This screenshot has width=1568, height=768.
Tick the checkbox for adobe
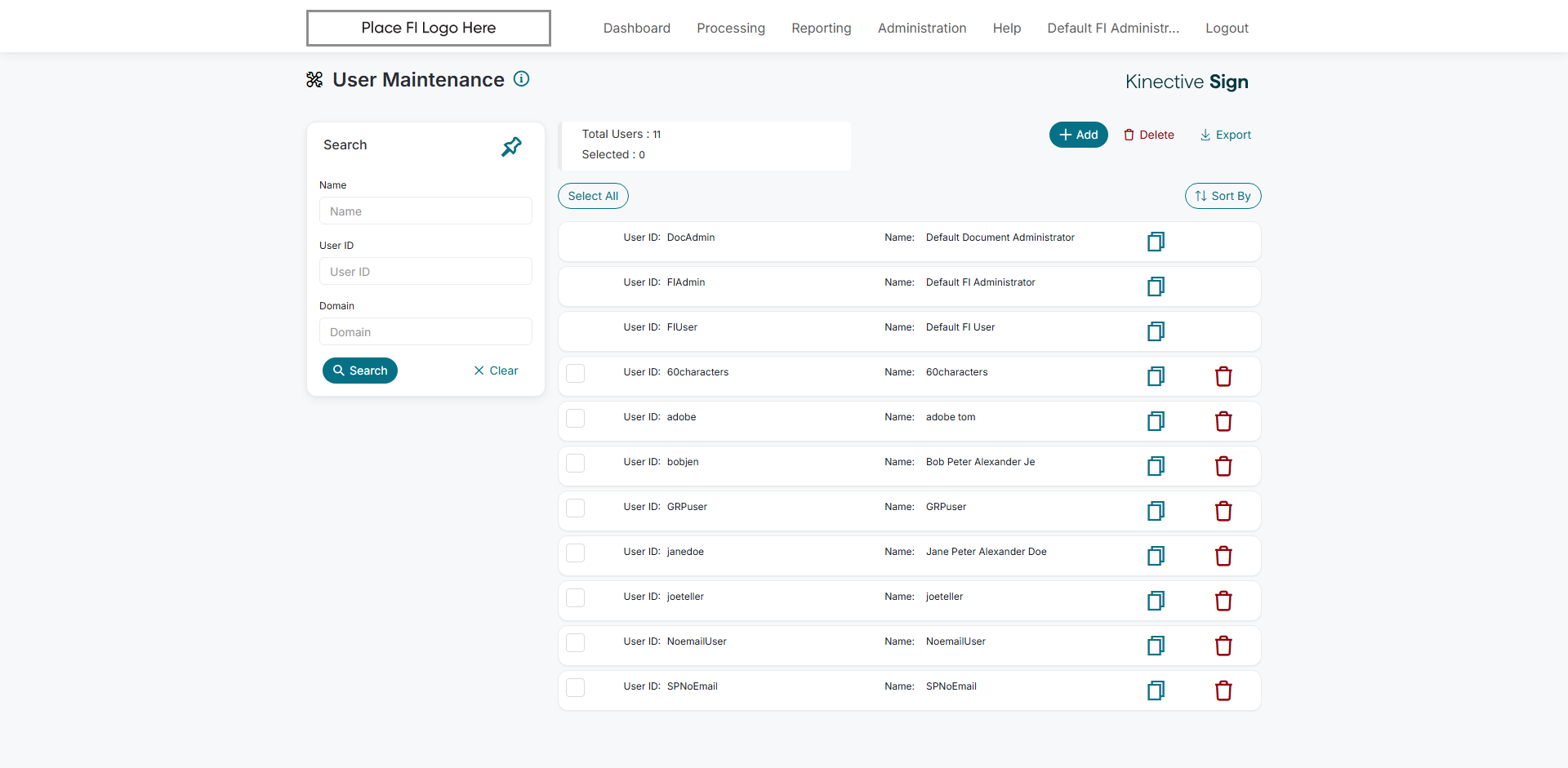click(x=576, y=418)
